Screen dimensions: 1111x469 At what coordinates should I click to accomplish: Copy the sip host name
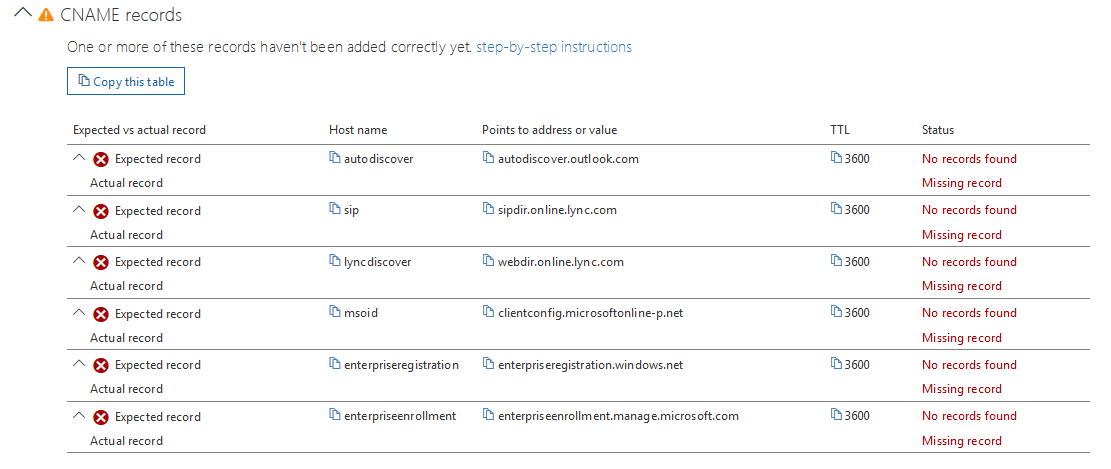pyautogui.click(x=334, y=210)
